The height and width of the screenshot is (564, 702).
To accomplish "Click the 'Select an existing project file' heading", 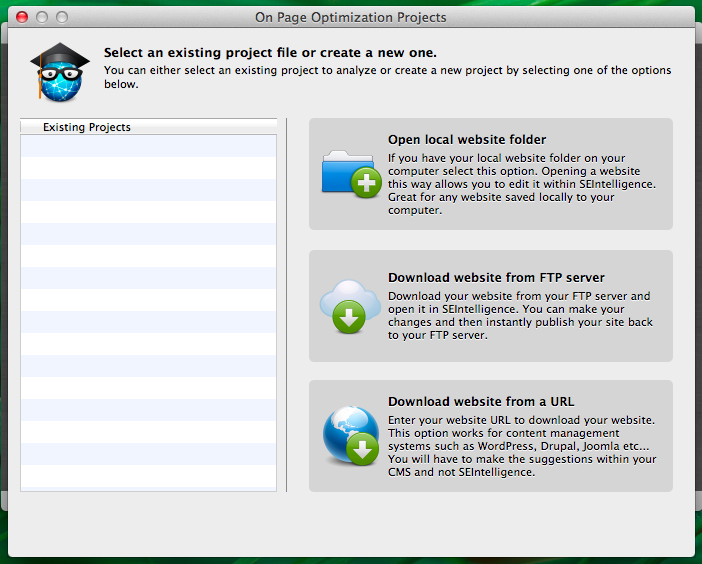I will 270,53.
